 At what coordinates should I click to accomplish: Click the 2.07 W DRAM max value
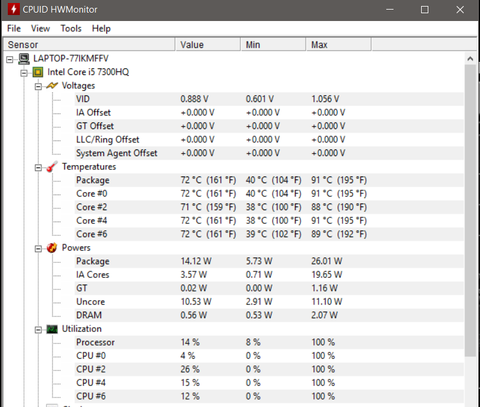coord(324,315)
